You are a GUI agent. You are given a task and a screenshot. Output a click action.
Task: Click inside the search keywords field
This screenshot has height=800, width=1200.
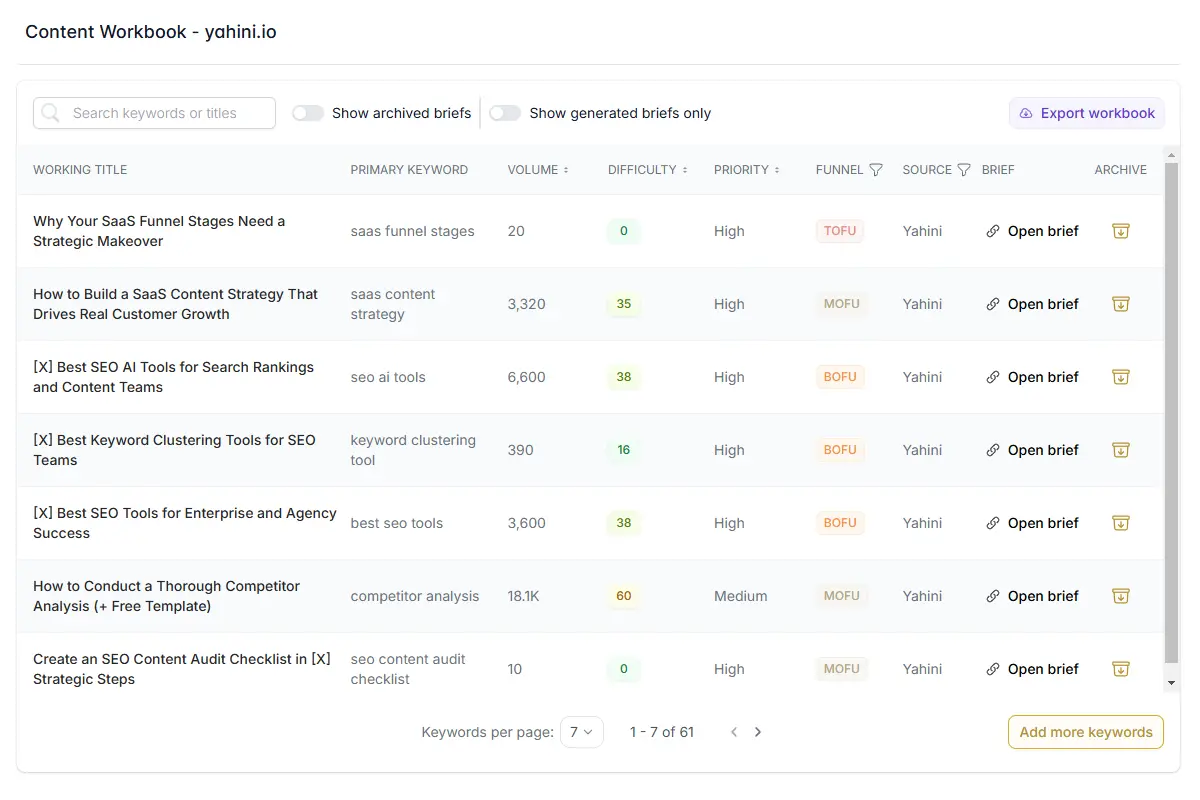coord(160,113)
